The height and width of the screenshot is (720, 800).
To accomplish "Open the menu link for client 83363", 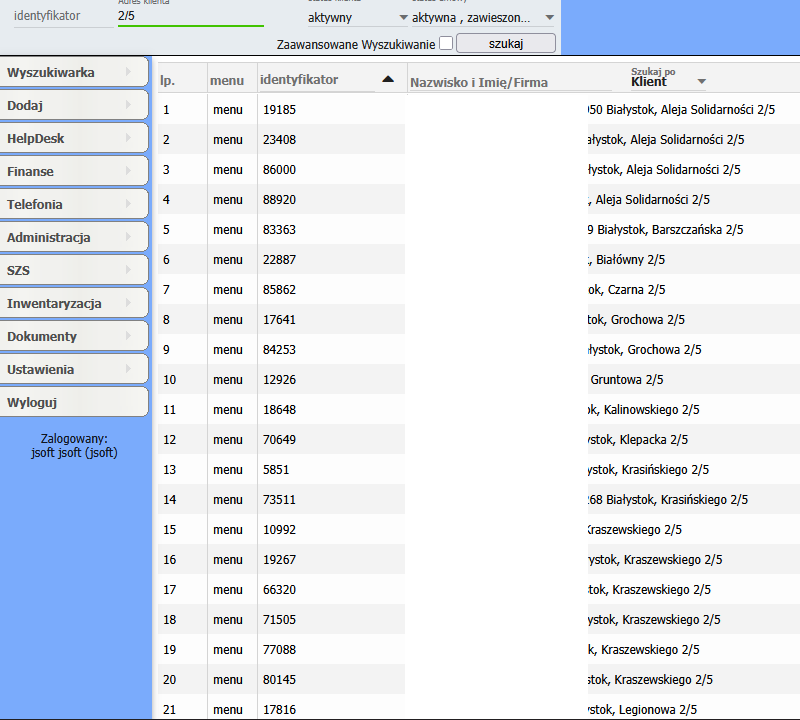I will 227,230.
